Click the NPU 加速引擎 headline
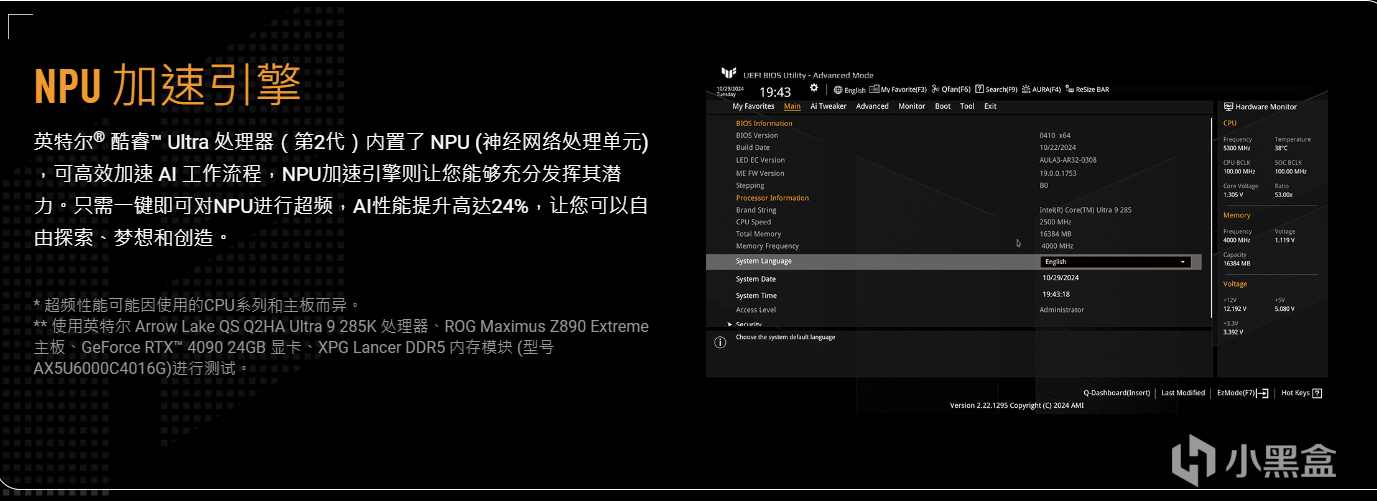The height and width of the screenshot is (501, 1377). point(167,87)
